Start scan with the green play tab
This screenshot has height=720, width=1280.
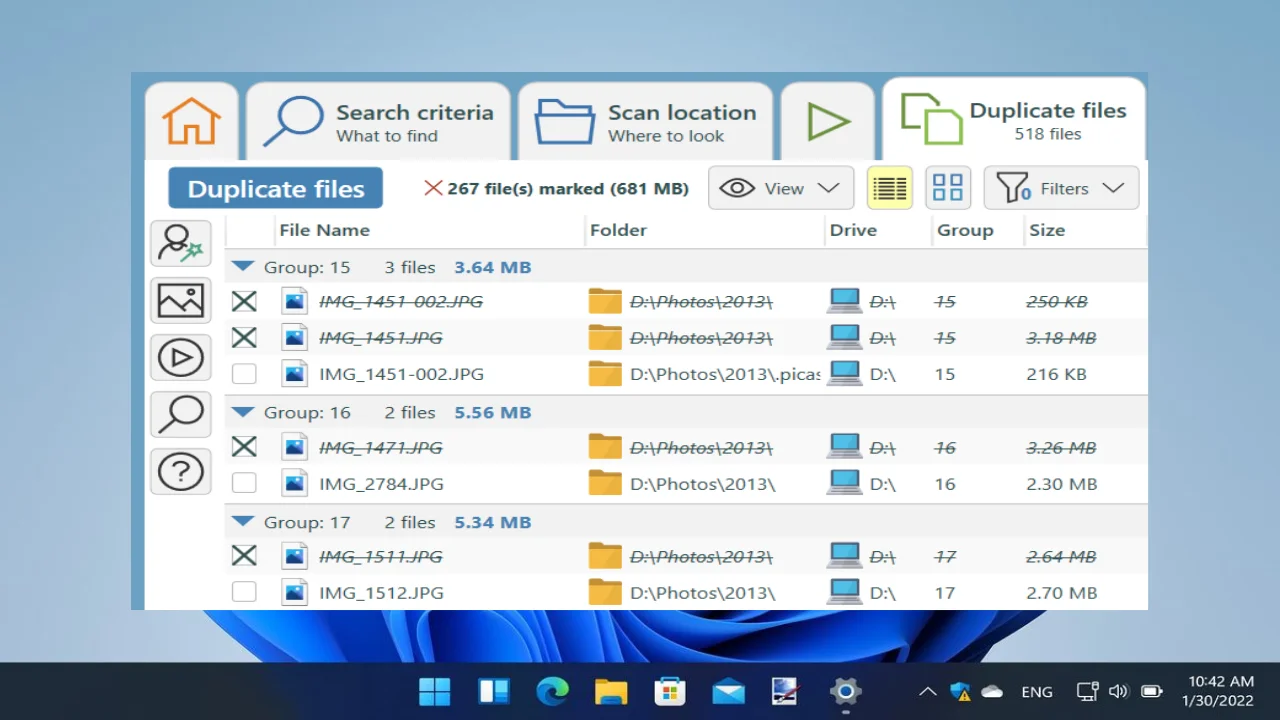pyautogui.click(x=828, y=122)
